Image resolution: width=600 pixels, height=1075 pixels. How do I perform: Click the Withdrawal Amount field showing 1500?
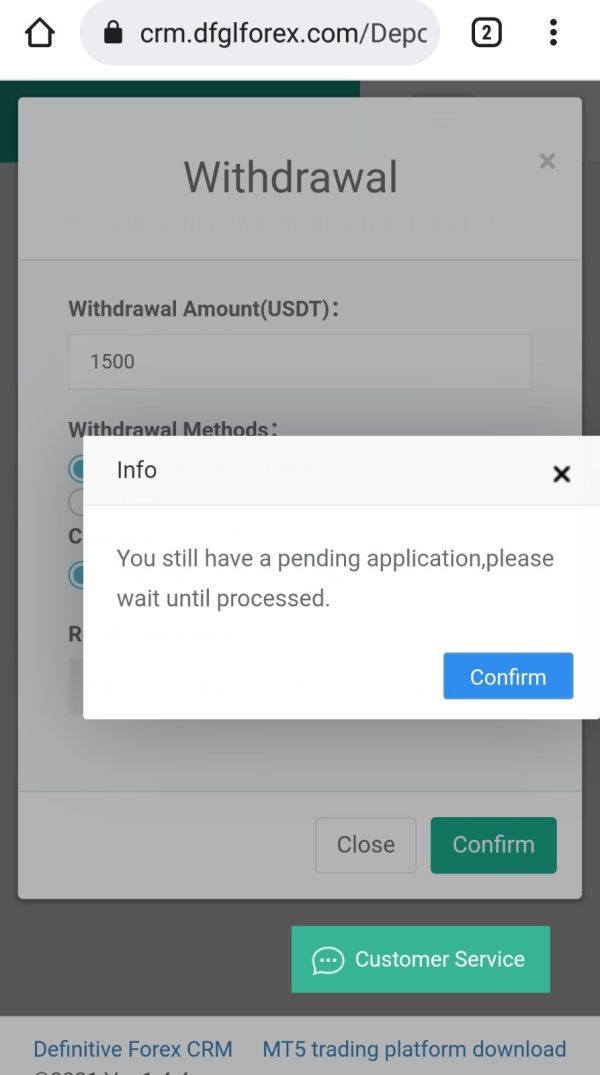coord(300,361)
